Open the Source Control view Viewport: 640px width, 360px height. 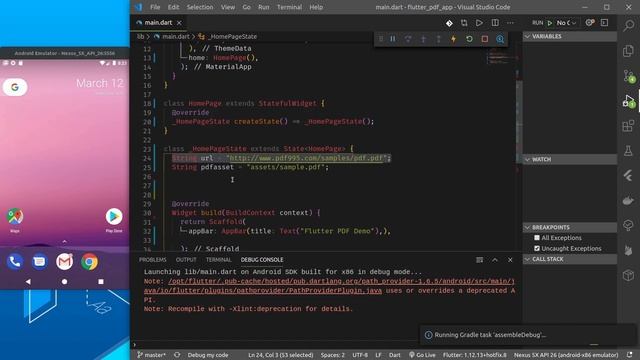click(x=629, y=76)
